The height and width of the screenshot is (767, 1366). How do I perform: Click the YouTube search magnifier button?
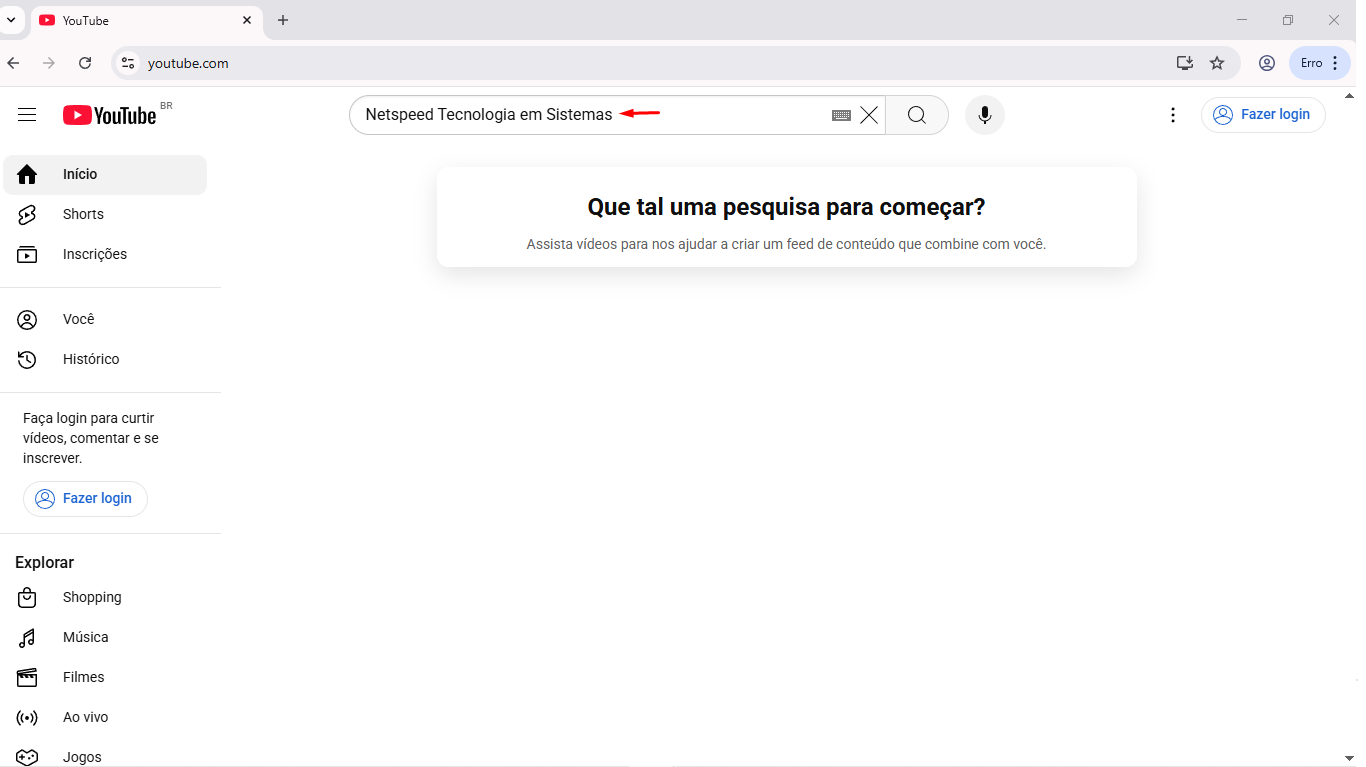pos(916,115)
